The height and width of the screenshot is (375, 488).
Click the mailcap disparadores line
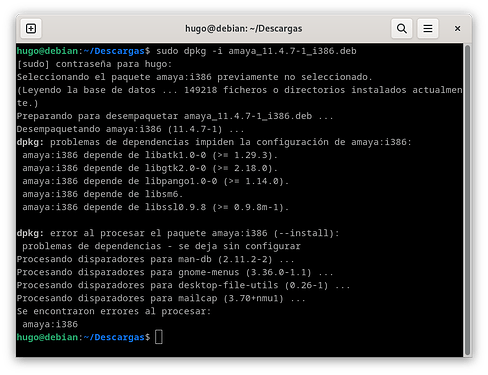pyautogui.click(x=161, y=298)
